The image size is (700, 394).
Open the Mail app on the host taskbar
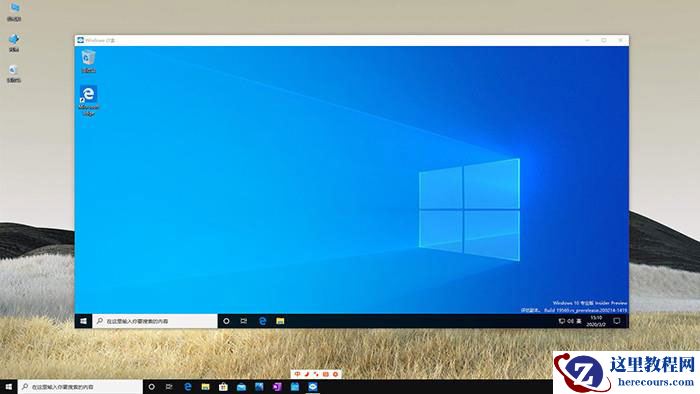pos(241,387)
